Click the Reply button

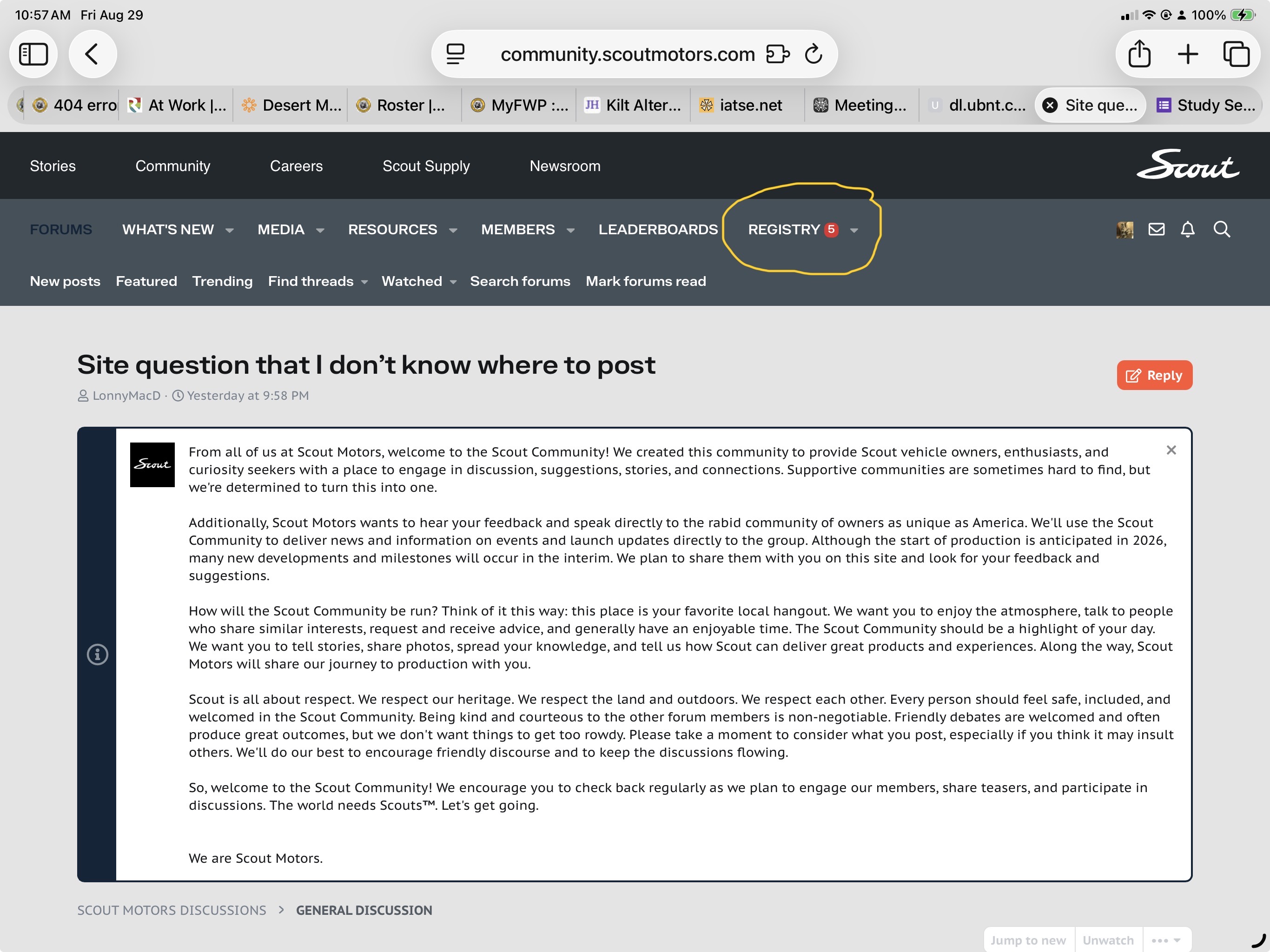1154,375
